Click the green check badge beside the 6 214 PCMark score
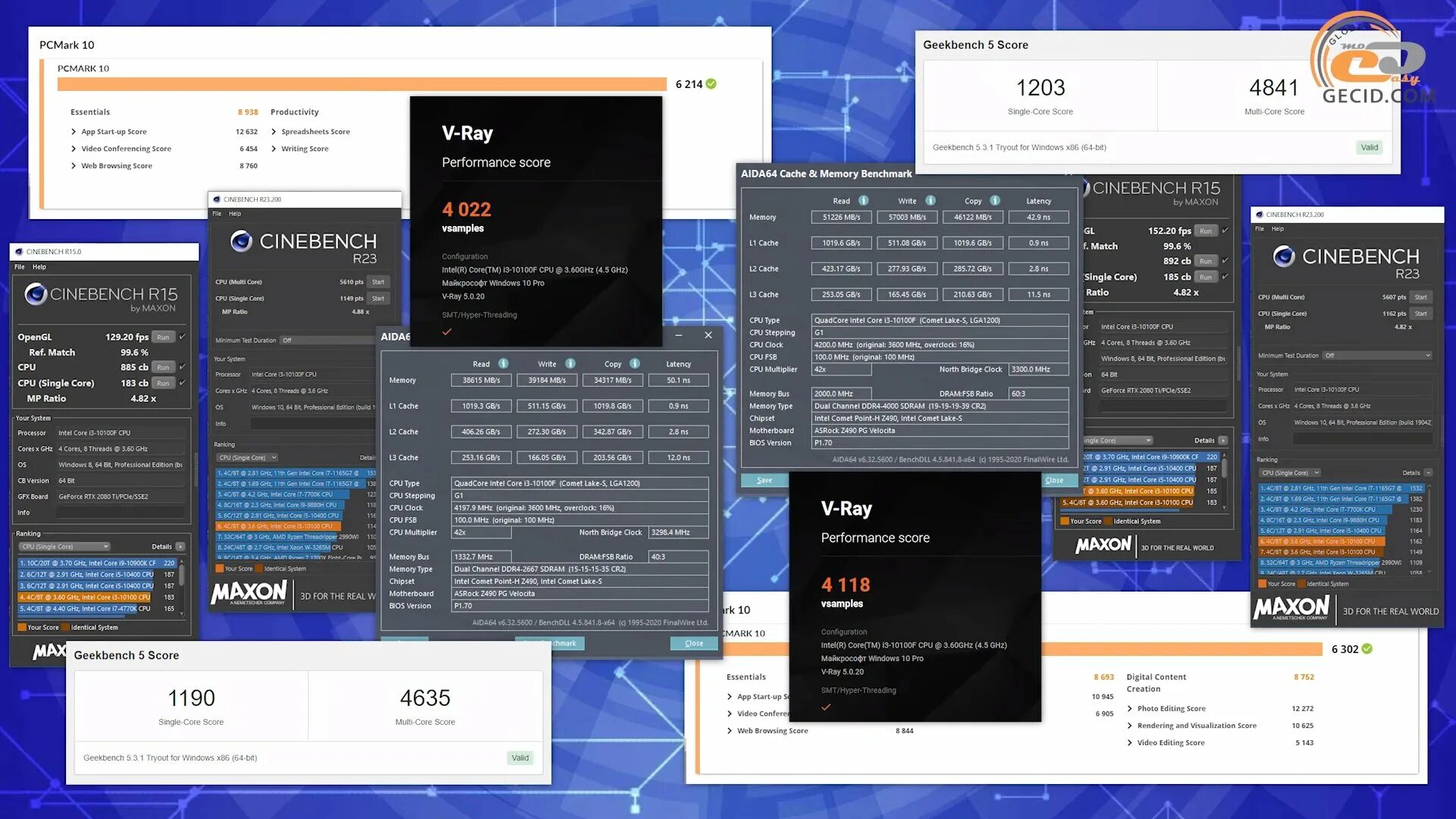Image resolution: width=1456 pixels, height=819 pixels. (x=711, y=84)
